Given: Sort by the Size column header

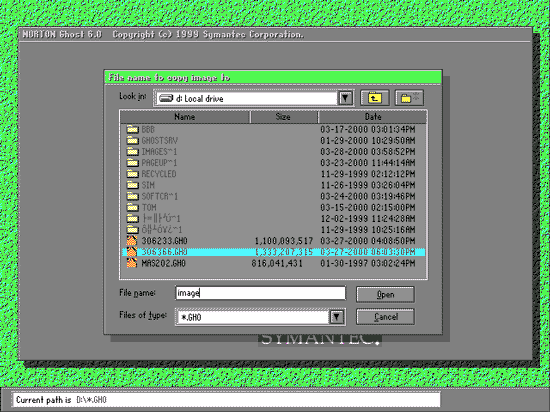Looking at the screenshot, I should pyautogui.click(x=283, y=117).
